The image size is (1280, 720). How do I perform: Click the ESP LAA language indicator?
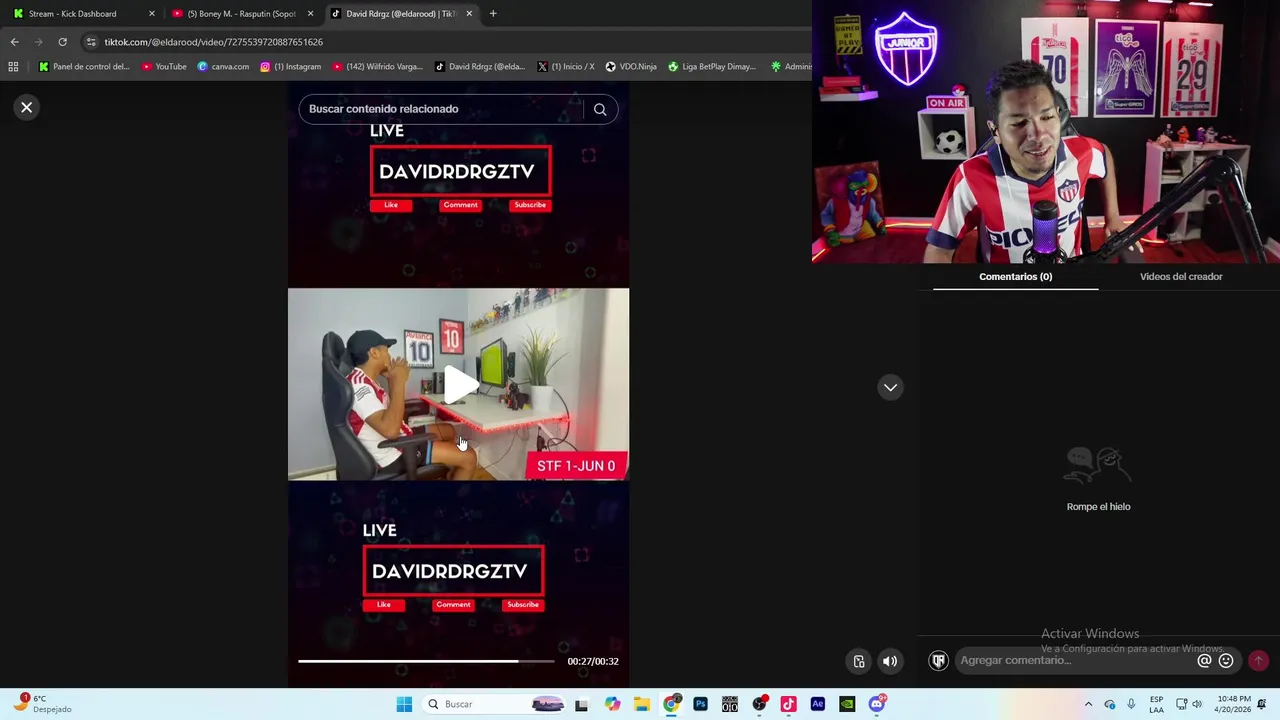(1156, 704)
